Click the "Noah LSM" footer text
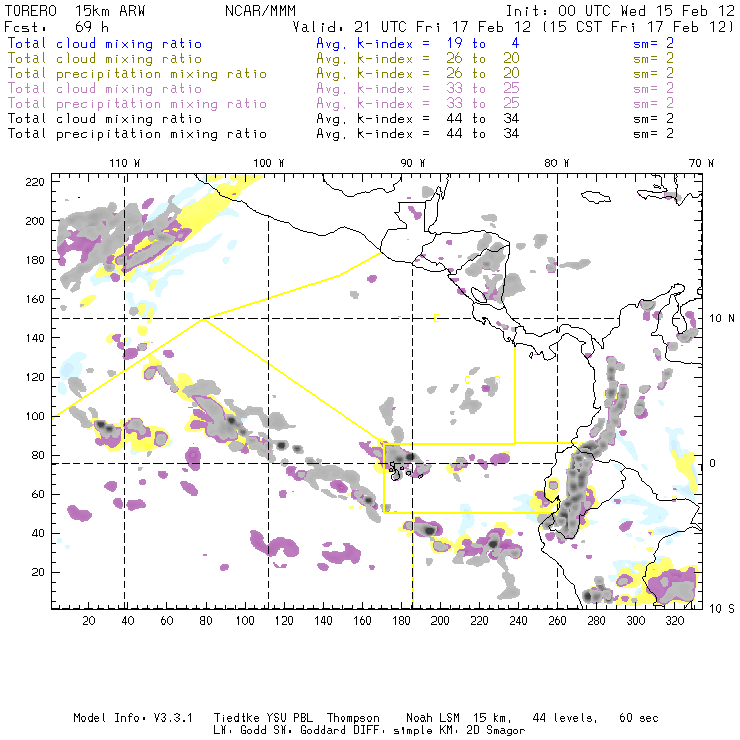This screenshot has width=740, height=740. click(x=433, y=718)
